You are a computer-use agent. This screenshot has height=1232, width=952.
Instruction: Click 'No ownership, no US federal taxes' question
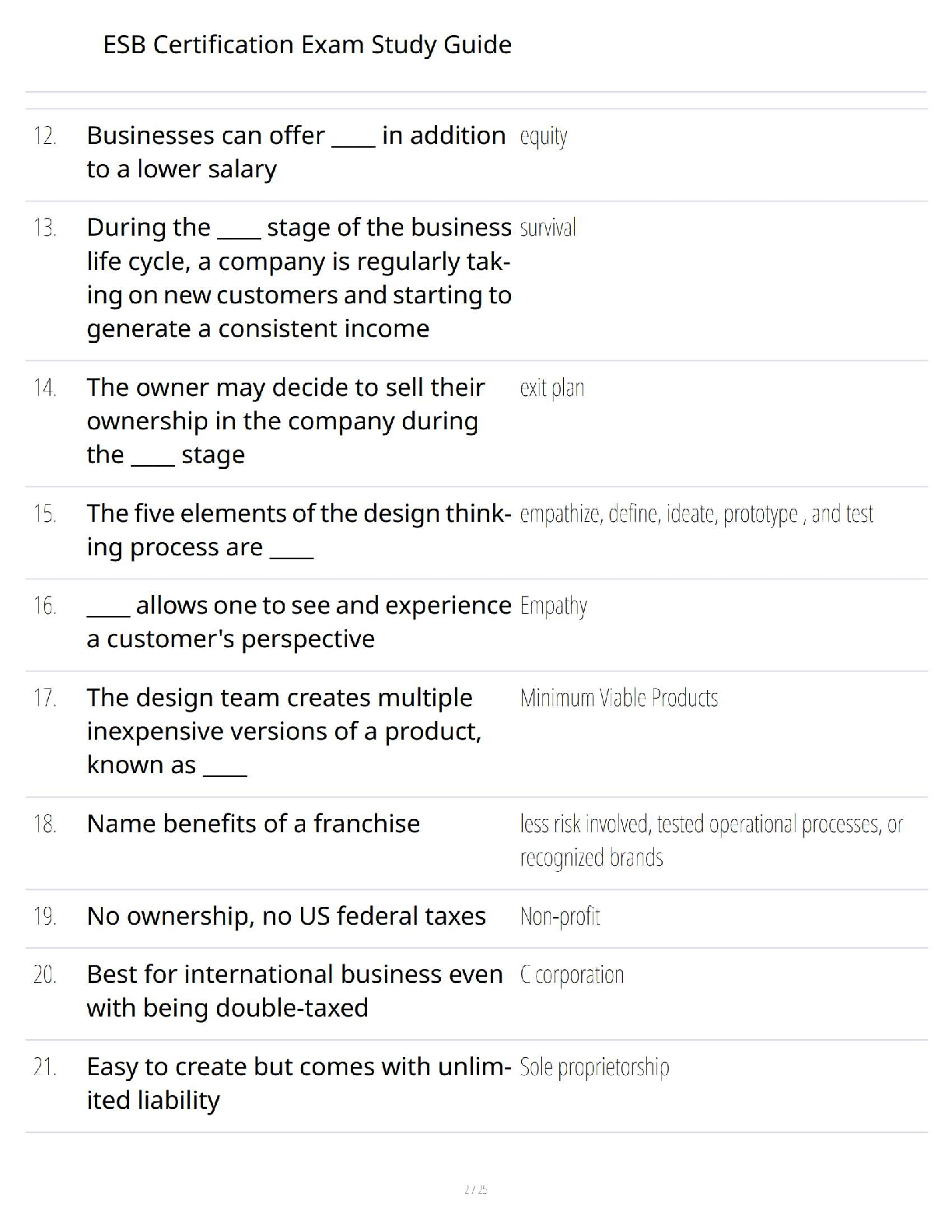286,916
